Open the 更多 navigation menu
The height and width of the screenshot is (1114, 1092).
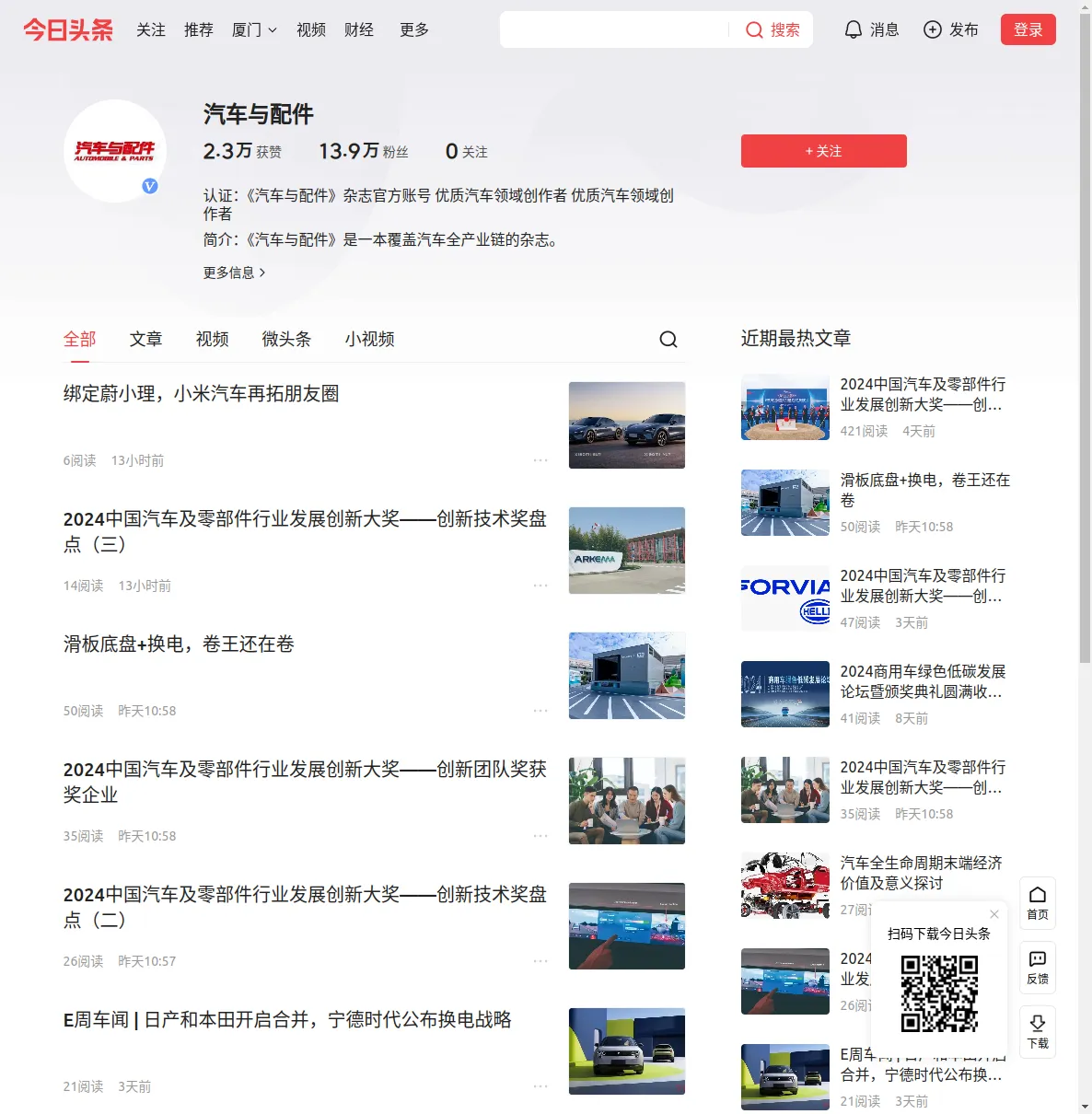point(414,29)
